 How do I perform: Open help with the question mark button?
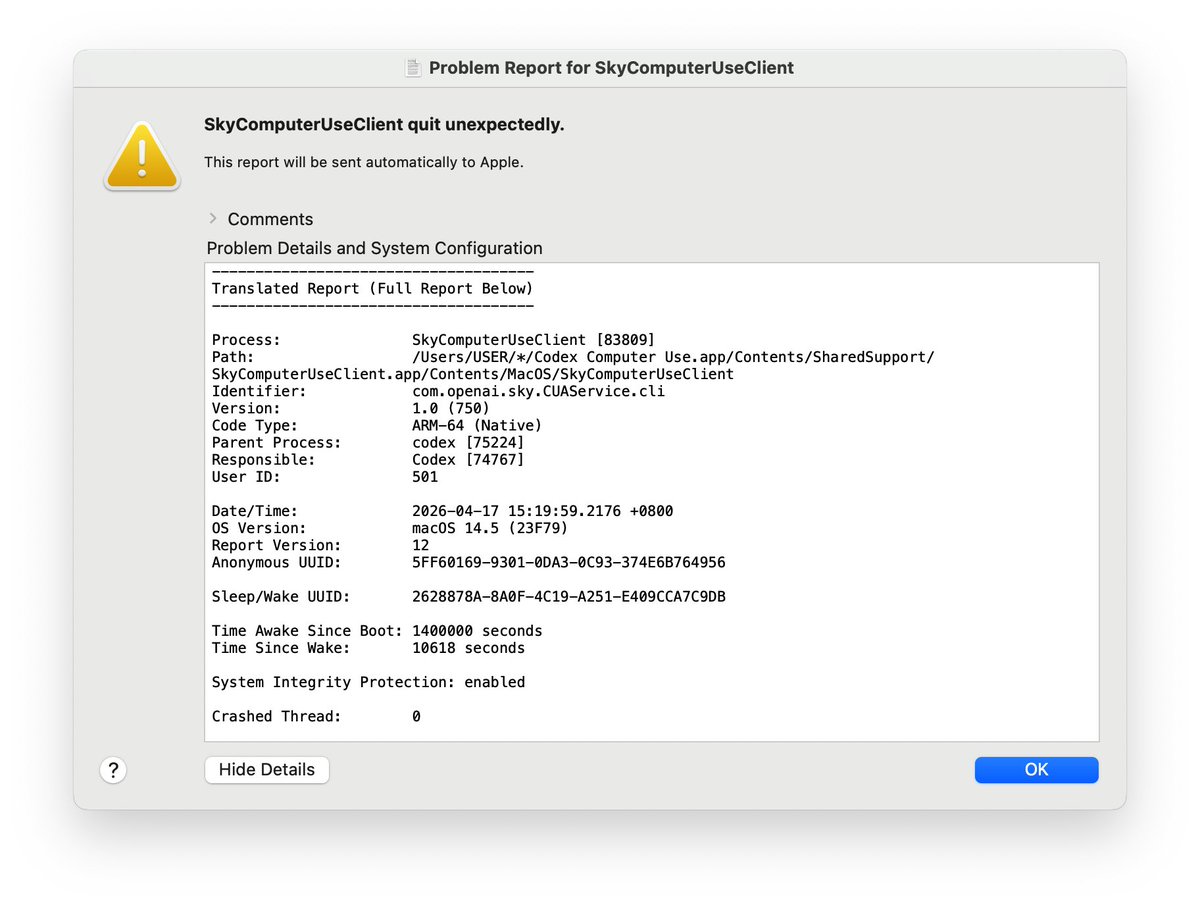point(113,770)
